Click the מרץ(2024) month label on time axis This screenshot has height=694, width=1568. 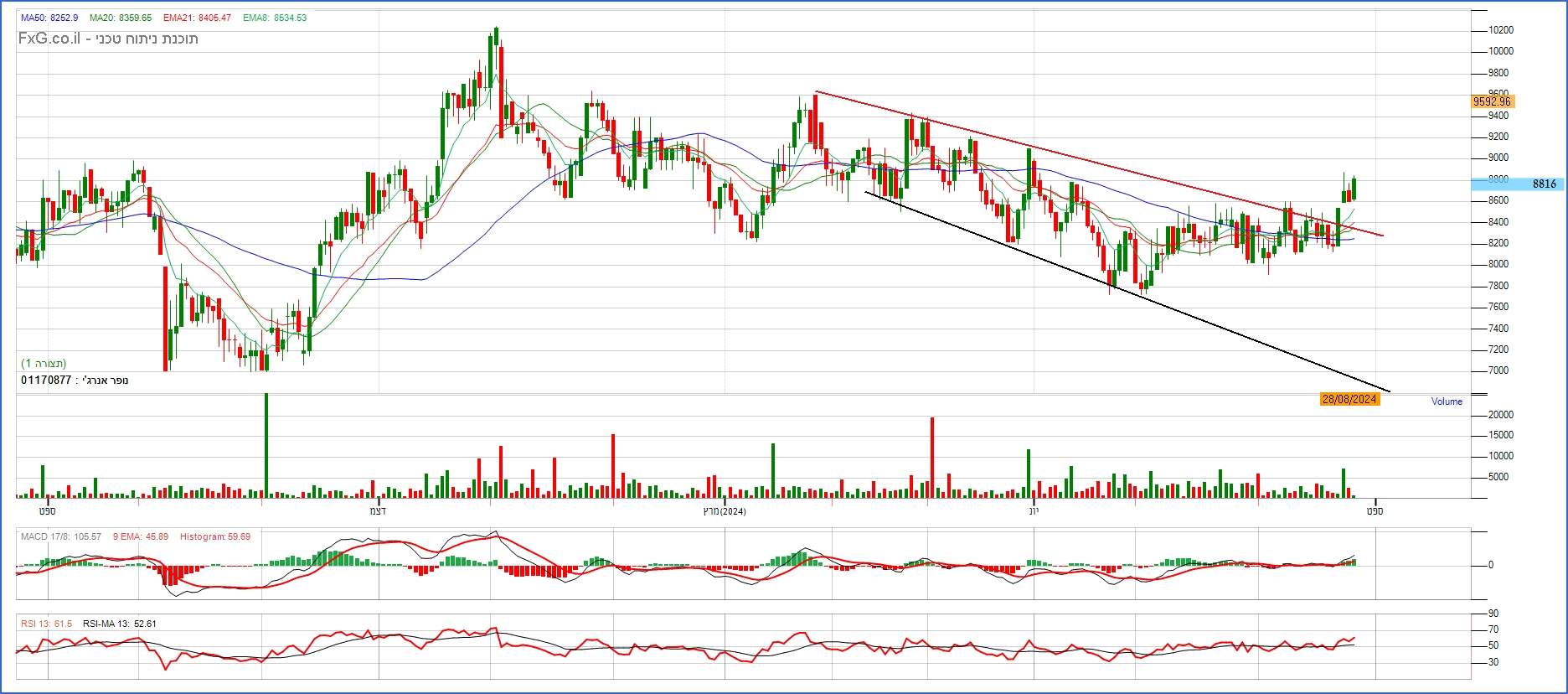(724, 510)
